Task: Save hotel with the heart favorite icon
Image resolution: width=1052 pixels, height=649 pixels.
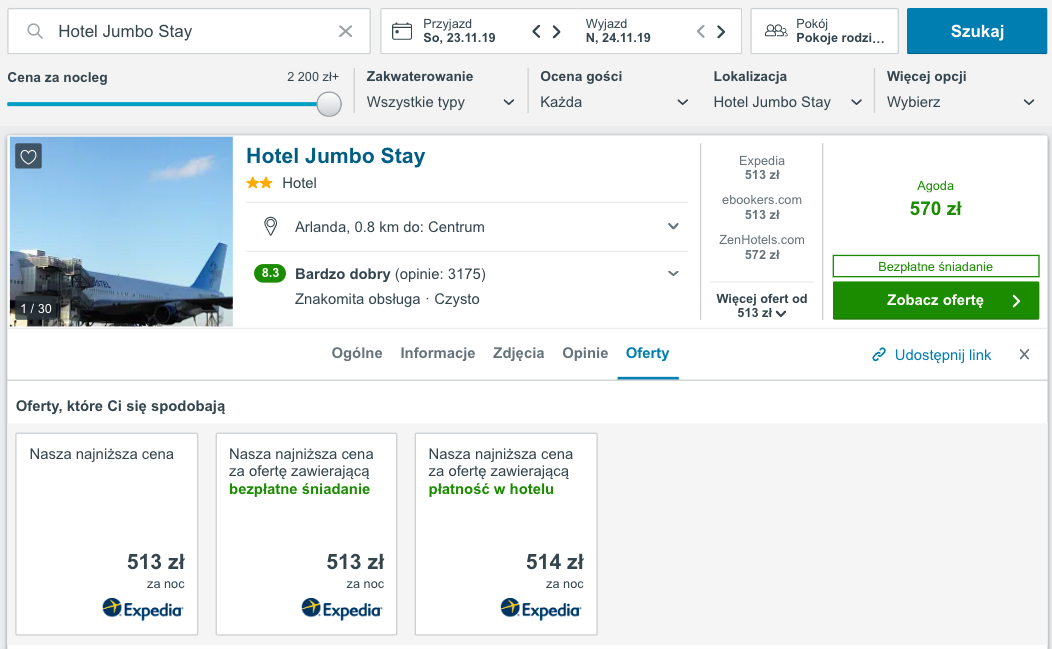Action: pos(28,156)
